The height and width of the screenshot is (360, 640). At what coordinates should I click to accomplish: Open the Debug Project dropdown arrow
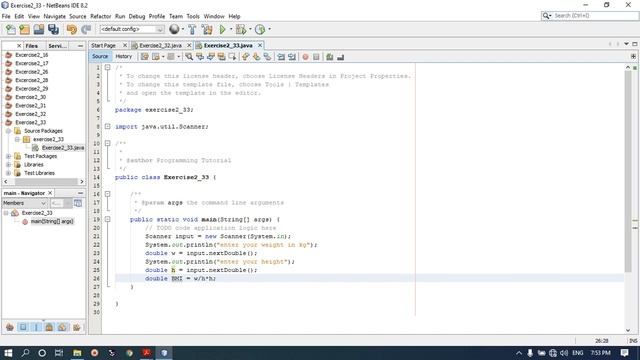[250, 29]
